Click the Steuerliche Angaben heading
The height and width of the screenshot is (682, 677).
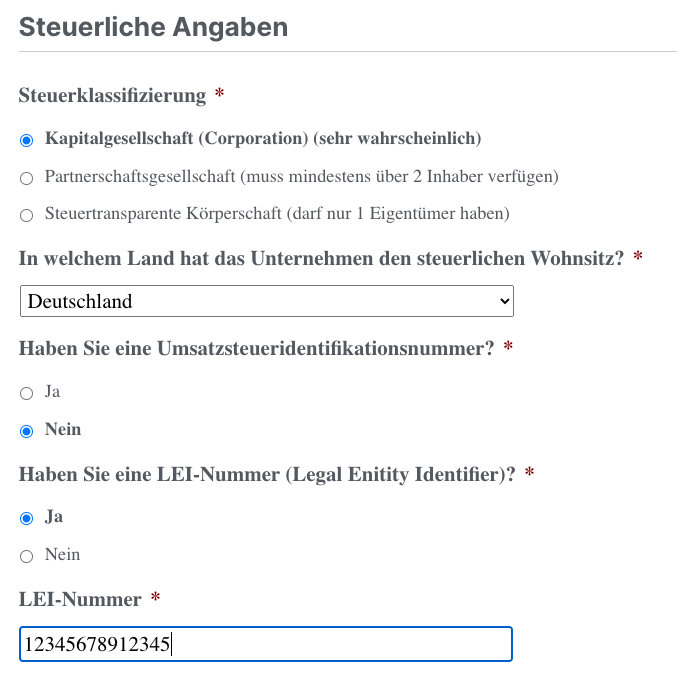click(153, 27)
